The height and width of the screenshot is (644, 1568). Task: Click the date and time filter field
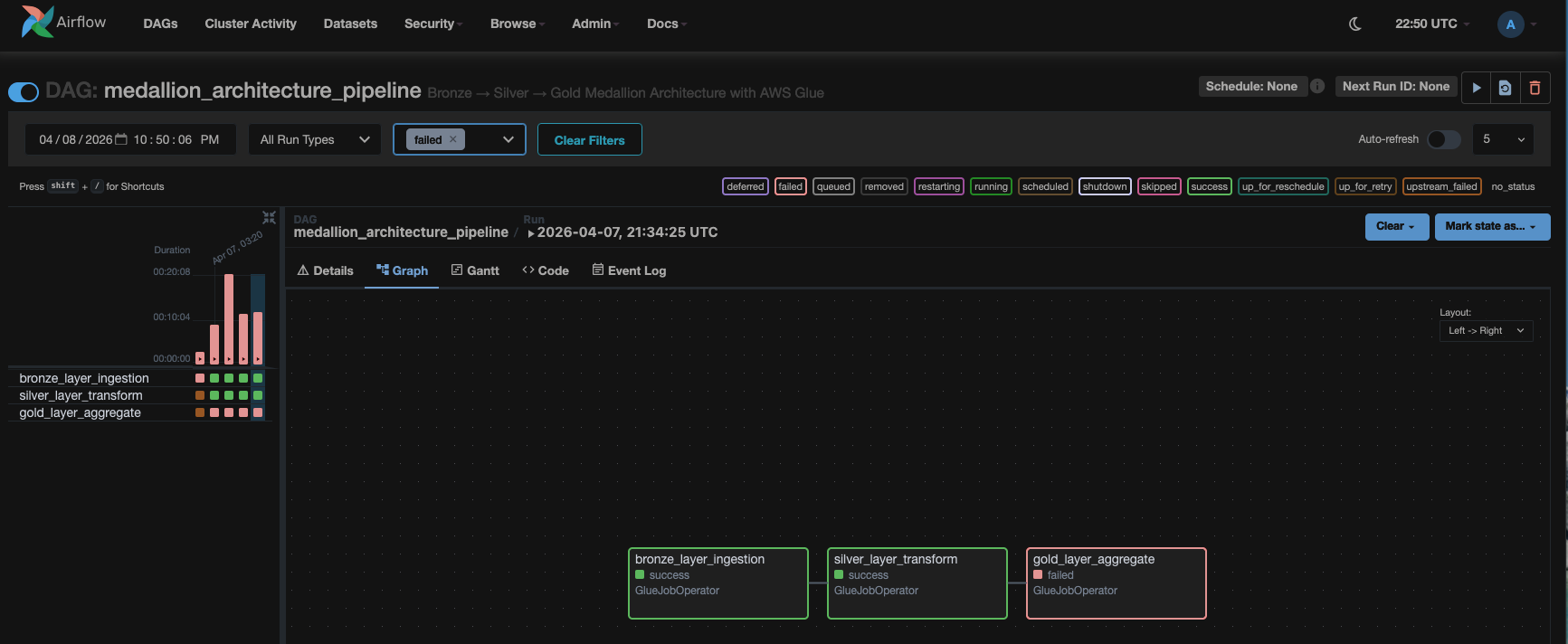click(x=129, y=139)
